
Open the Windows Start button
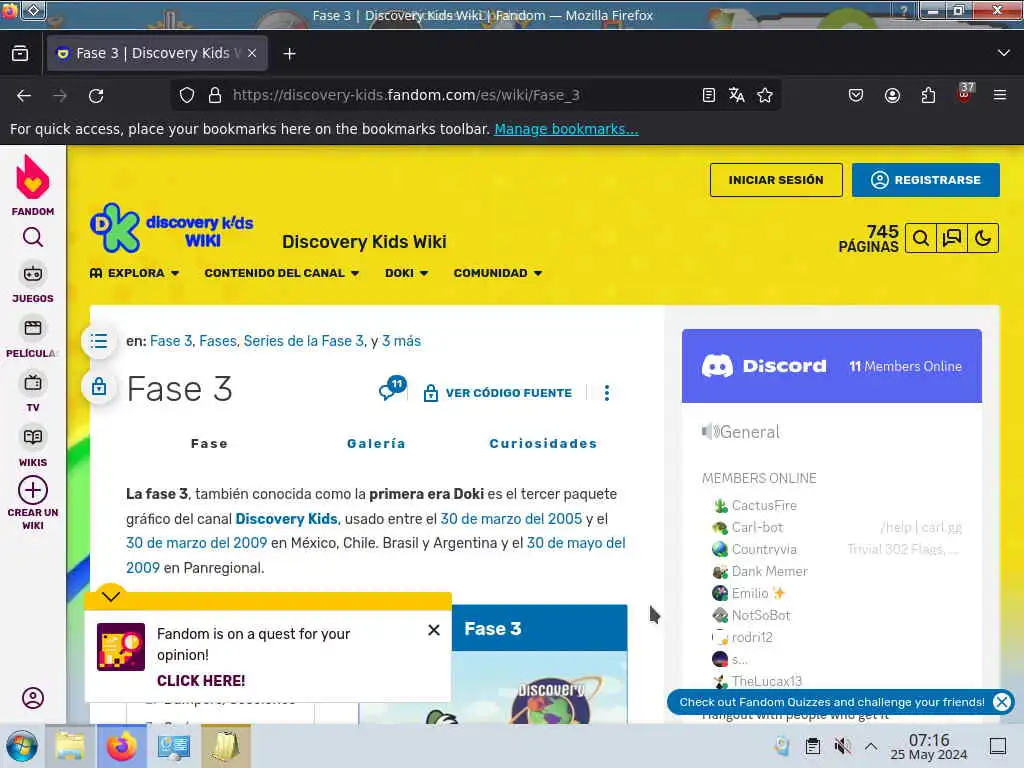22,746
